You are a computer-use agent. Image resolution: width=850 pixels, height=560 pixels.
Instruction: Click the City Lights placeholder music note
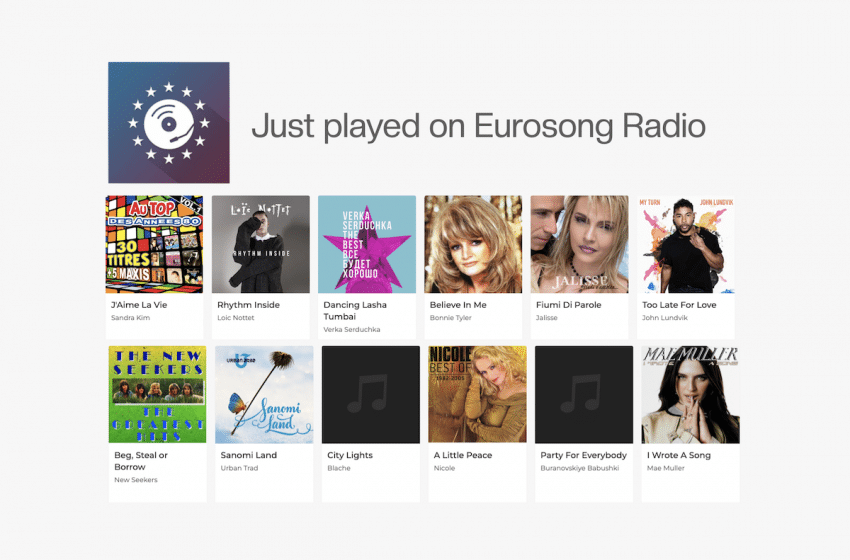click(x=367, y=394)
